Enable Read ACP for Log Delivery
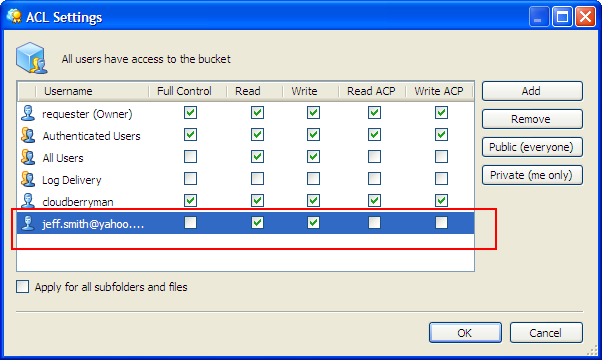This screenshot has height=360, width=602. pyautogui.click(x=374, y=178)
